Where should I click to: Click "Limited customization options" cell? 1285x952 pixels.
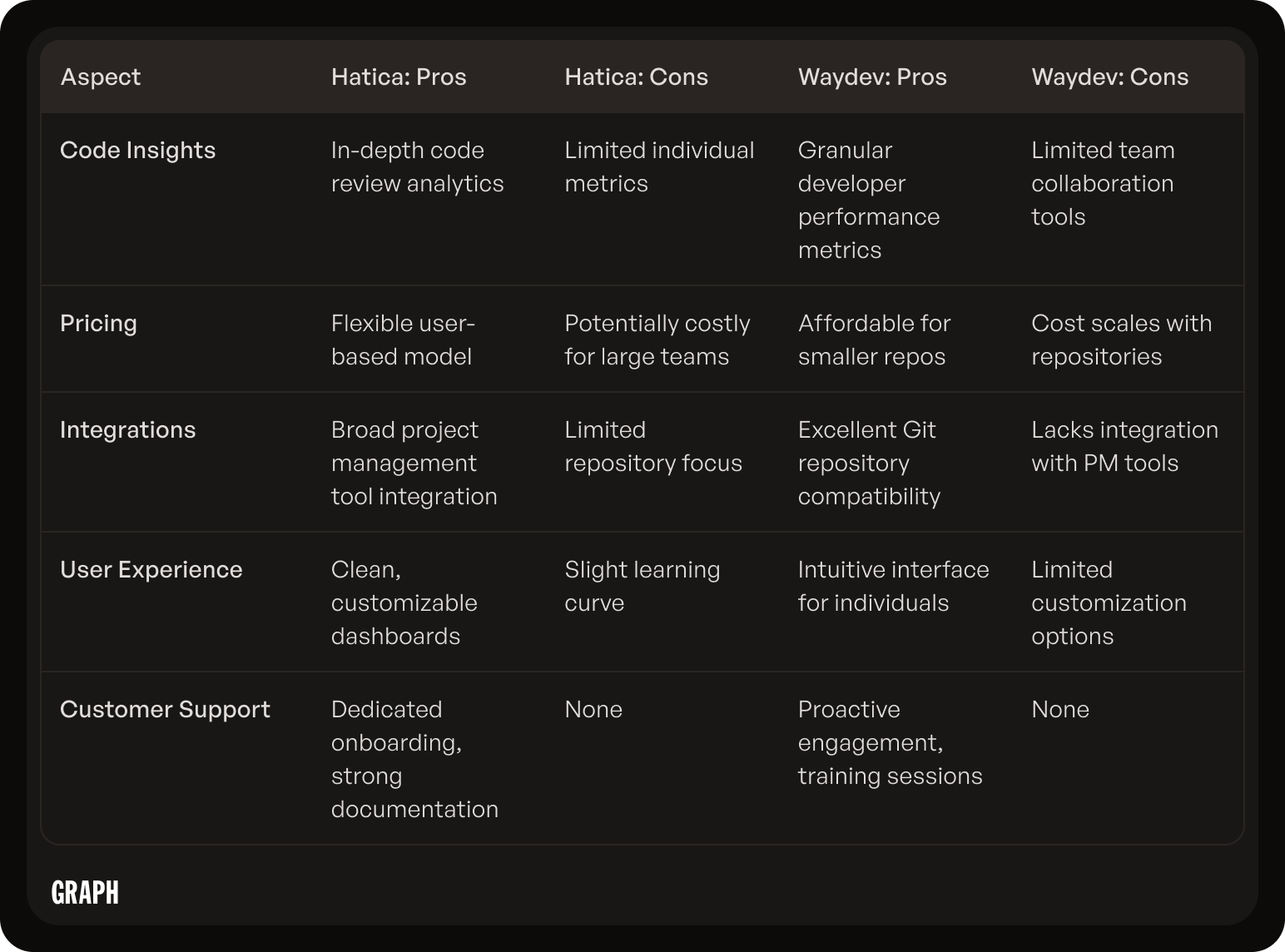(1109, 603)
